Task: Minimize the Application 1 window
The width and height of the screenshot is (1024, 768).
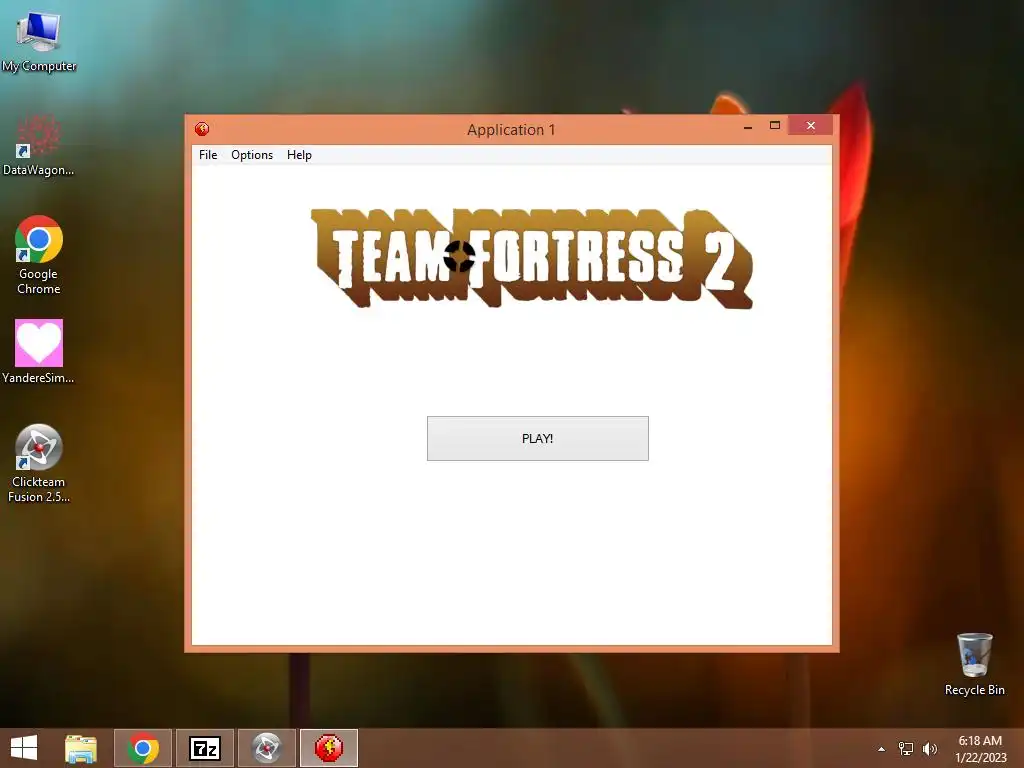Action: pyautogui.click(x=748, y=126)
